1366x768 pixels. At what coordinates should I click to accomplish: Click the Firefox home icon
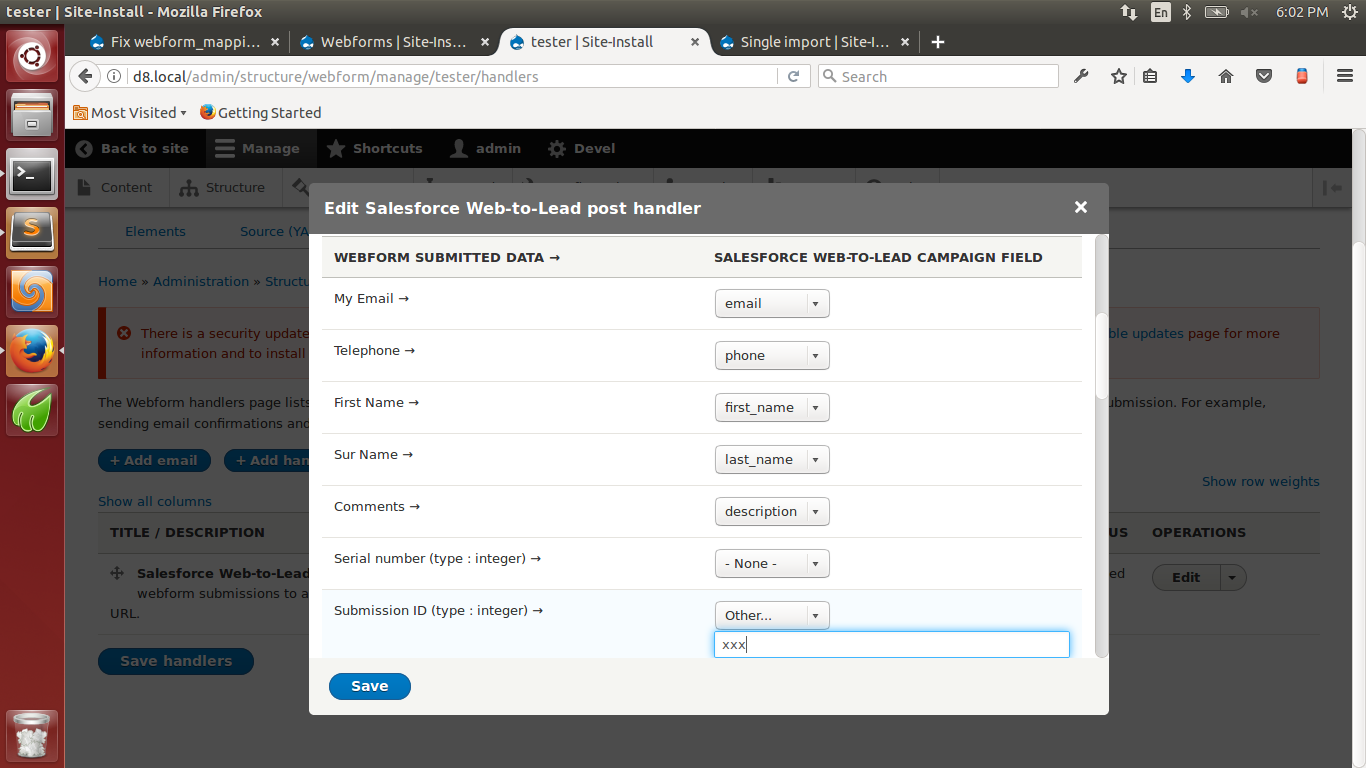point(1225,76)
